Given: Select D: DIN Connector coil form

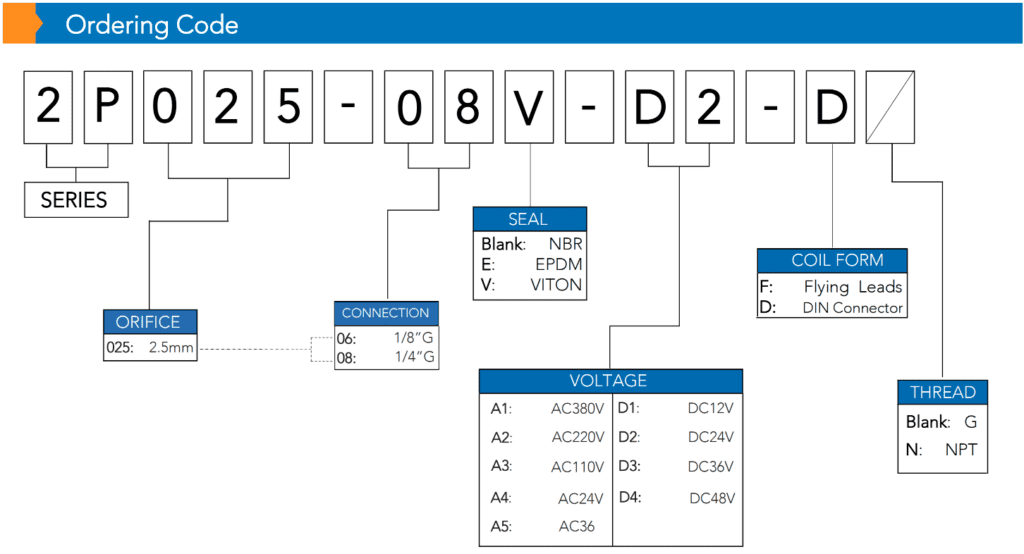Looking at the screenshot, I should coord(831,308).
